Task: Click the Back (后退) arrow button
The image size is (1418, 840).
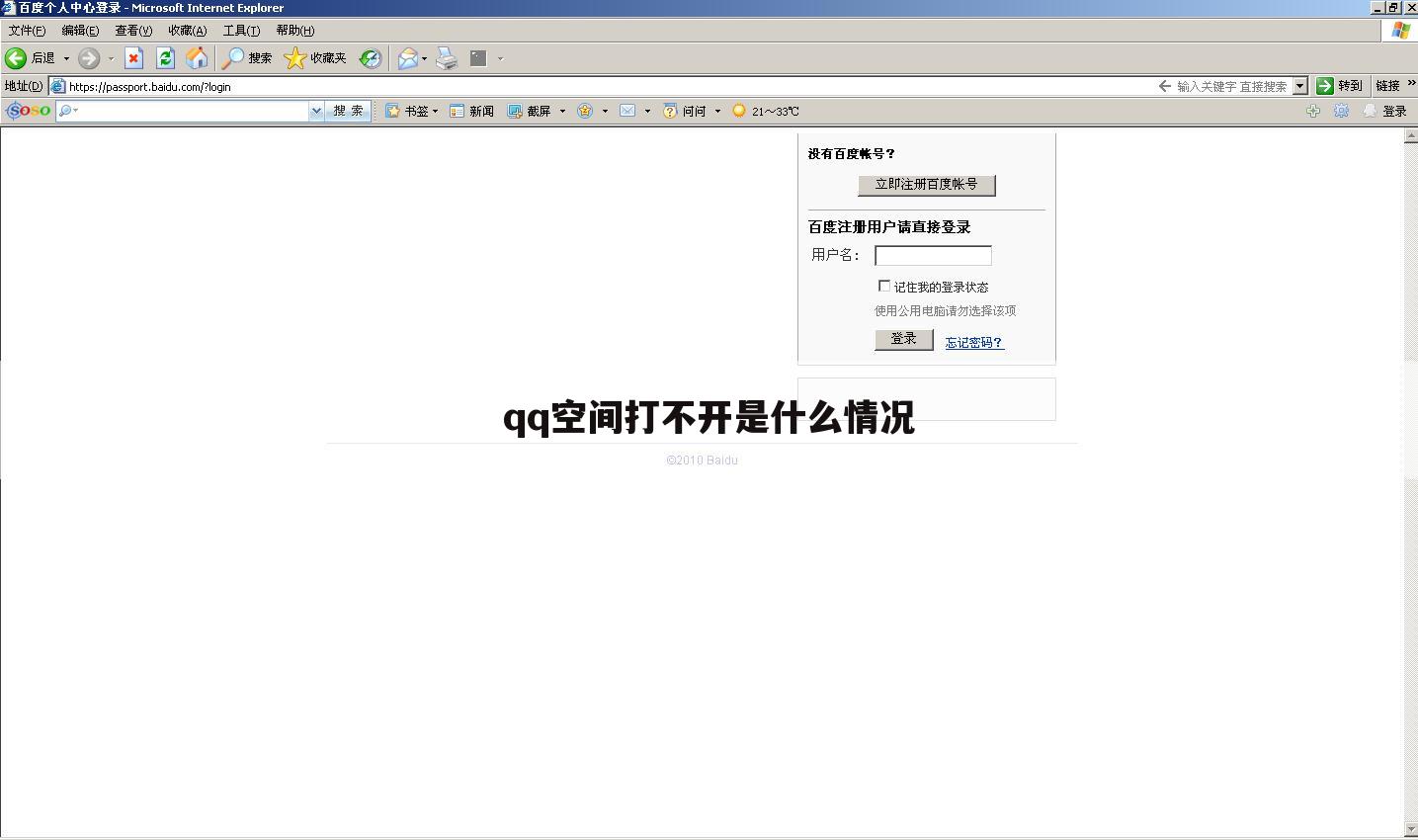Action: click(x=17, y=58)
